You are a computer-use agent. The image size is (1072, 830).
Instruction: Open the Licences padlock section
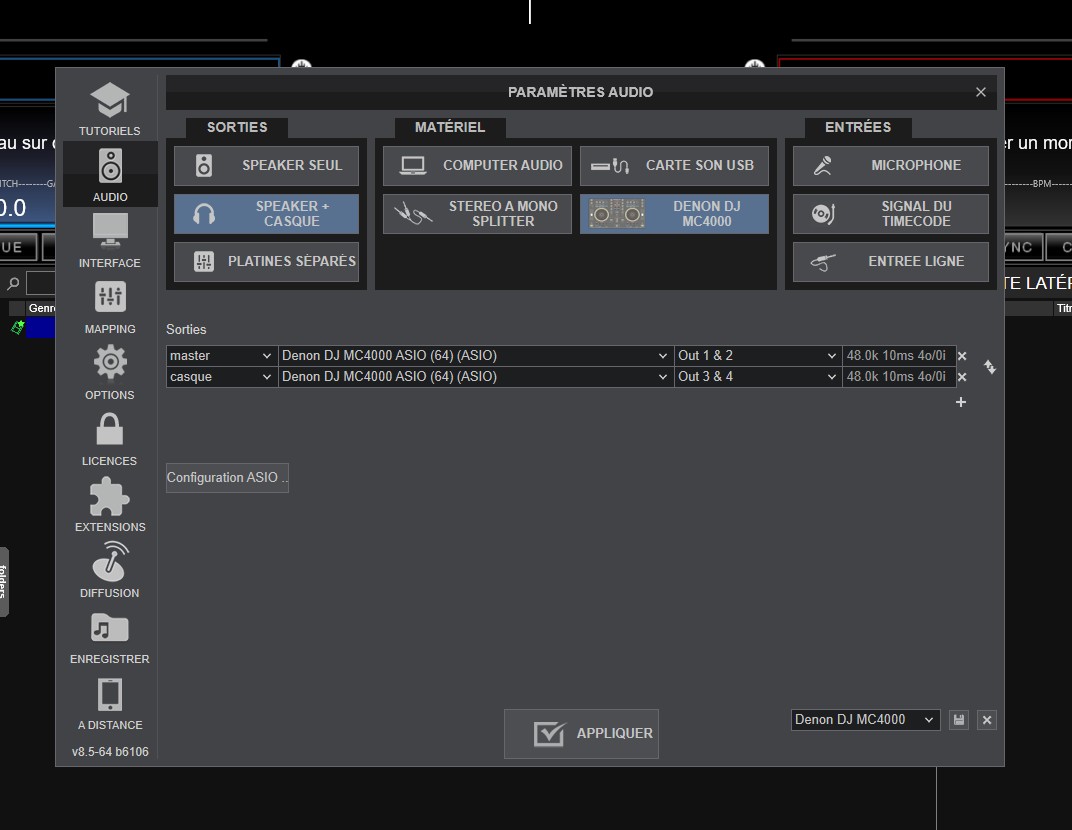(109, 440)
